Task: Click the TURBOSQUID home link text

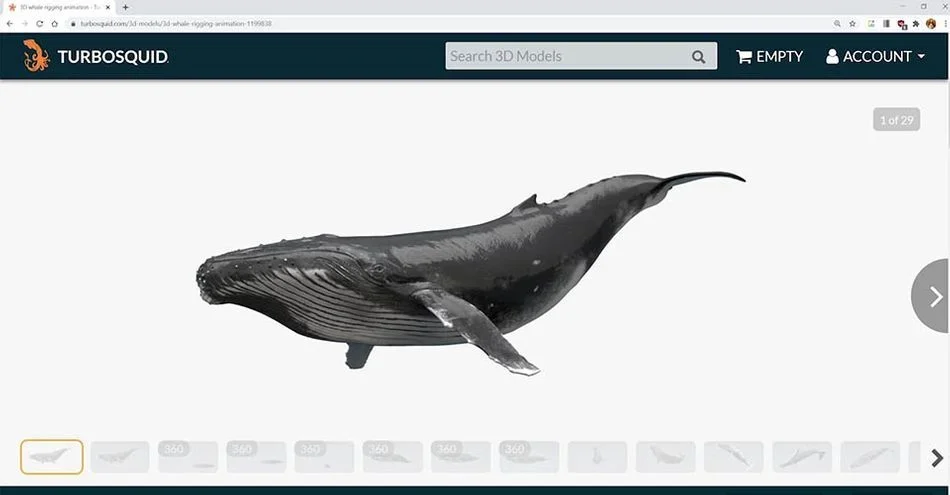Action: click(x=113, y=56)
